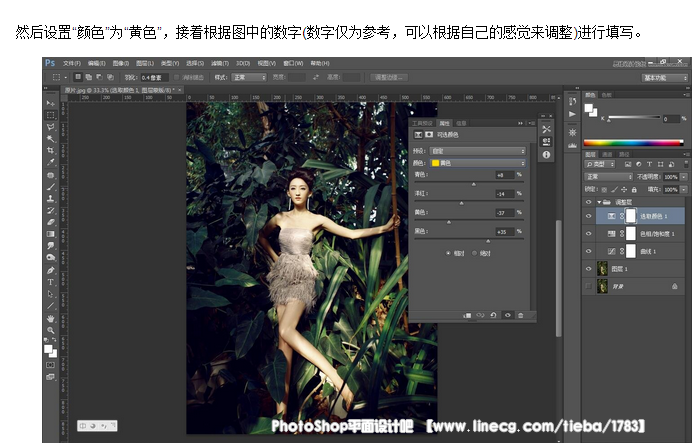Select the Rectangular Marquee tool in toolbox
The image size is (695, 443).
pyautogui.click(x=51, y=115)
